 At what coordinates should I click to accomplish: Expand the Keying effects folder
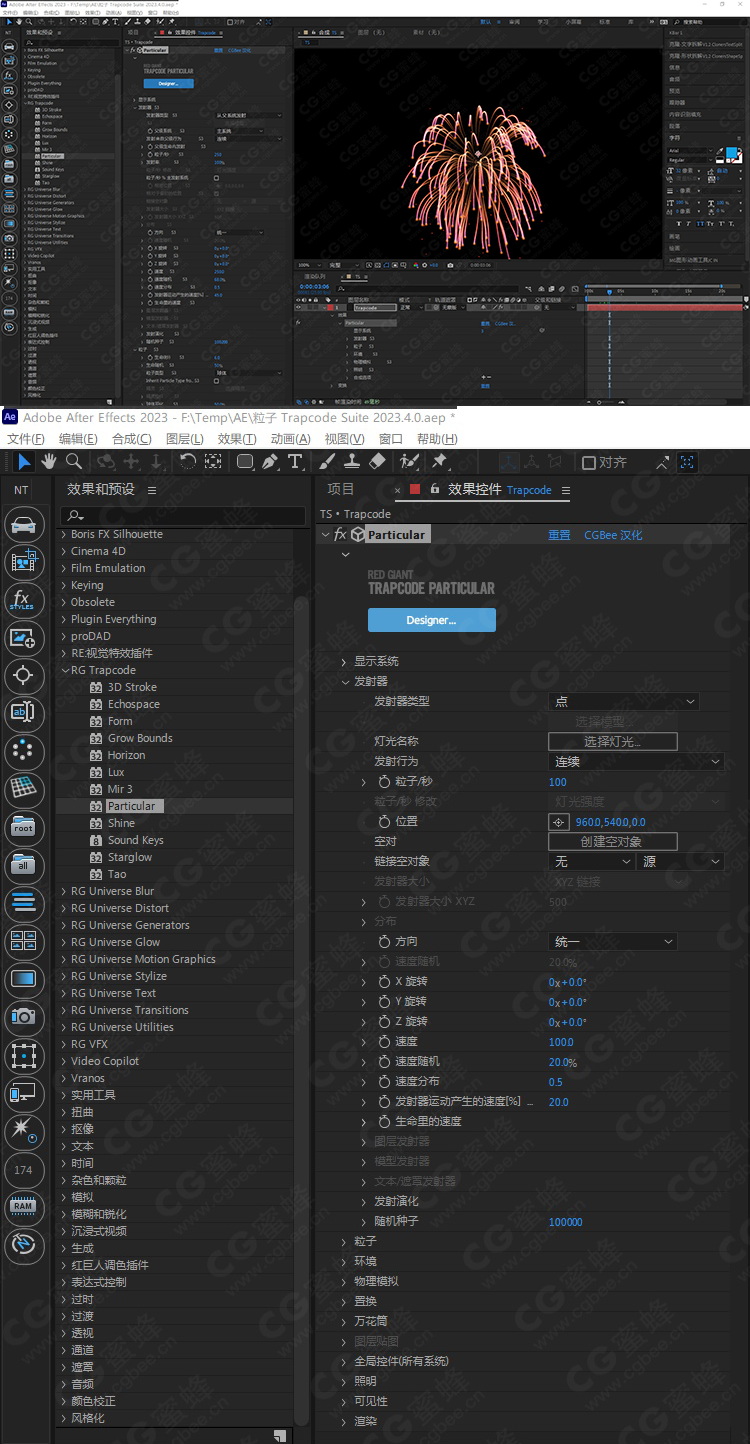(x=63, y=585)
